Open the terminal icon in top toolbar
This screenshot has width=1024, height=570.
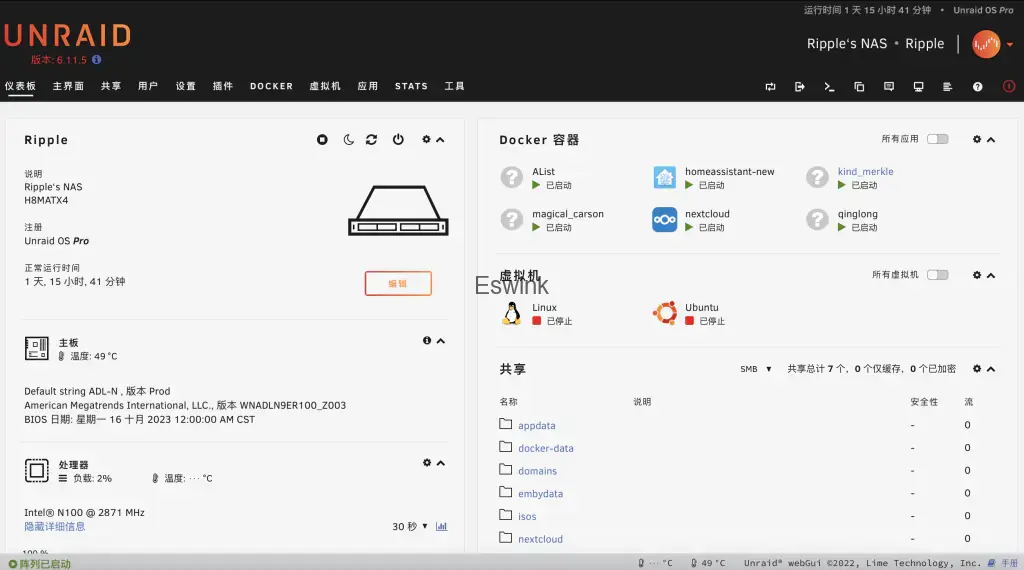tap(829, 87)
